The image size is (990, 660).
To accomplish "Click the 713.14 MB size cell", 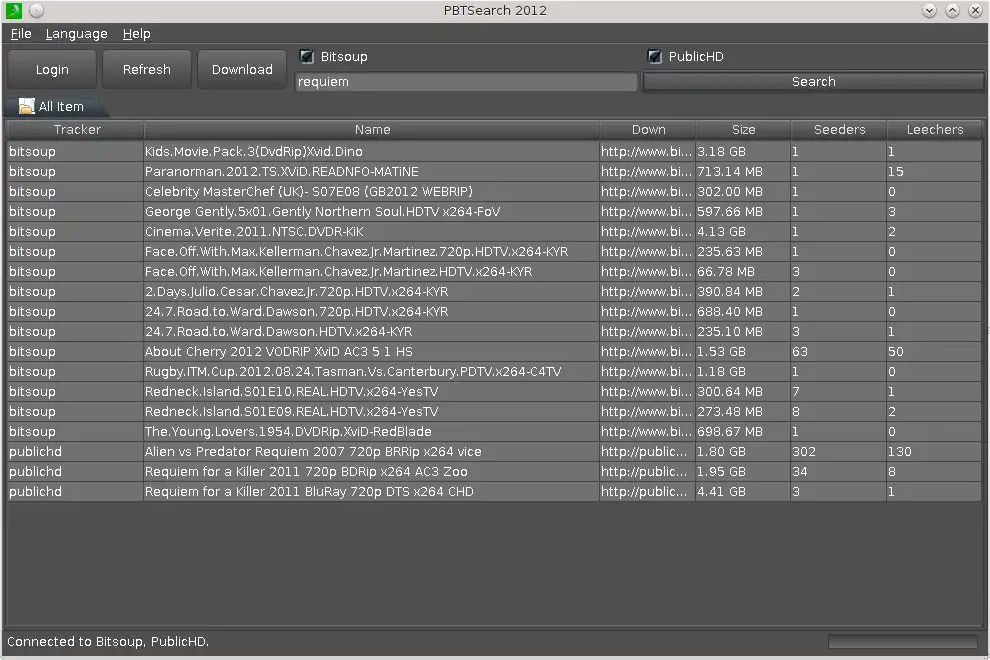I will coord(742,172).
